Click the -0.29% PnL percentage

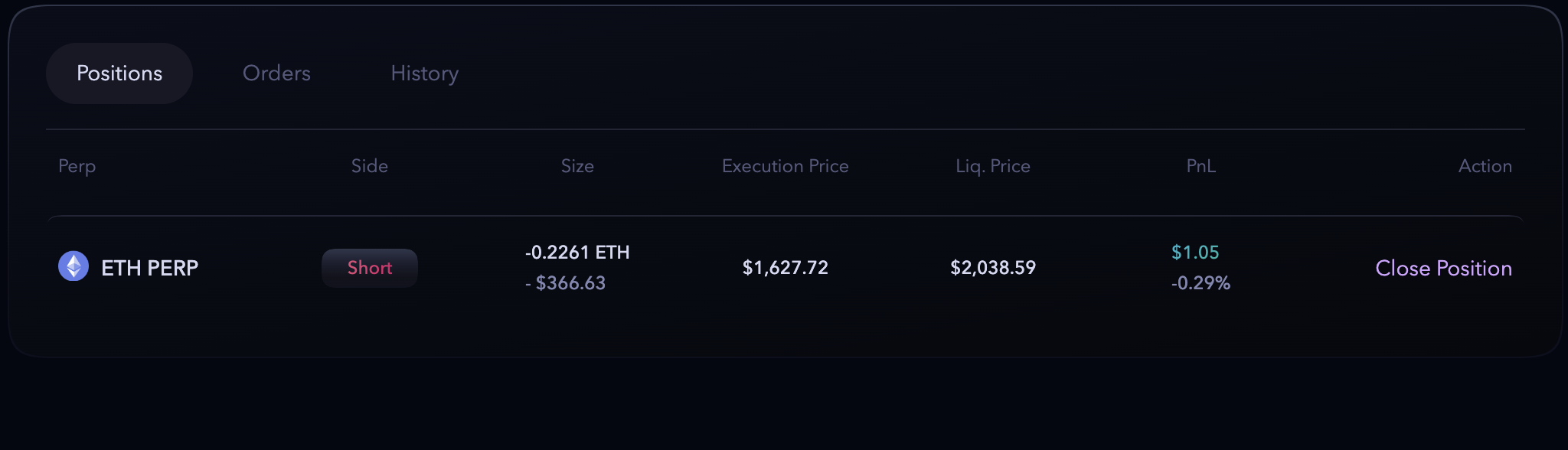(x=1200, y=283)
